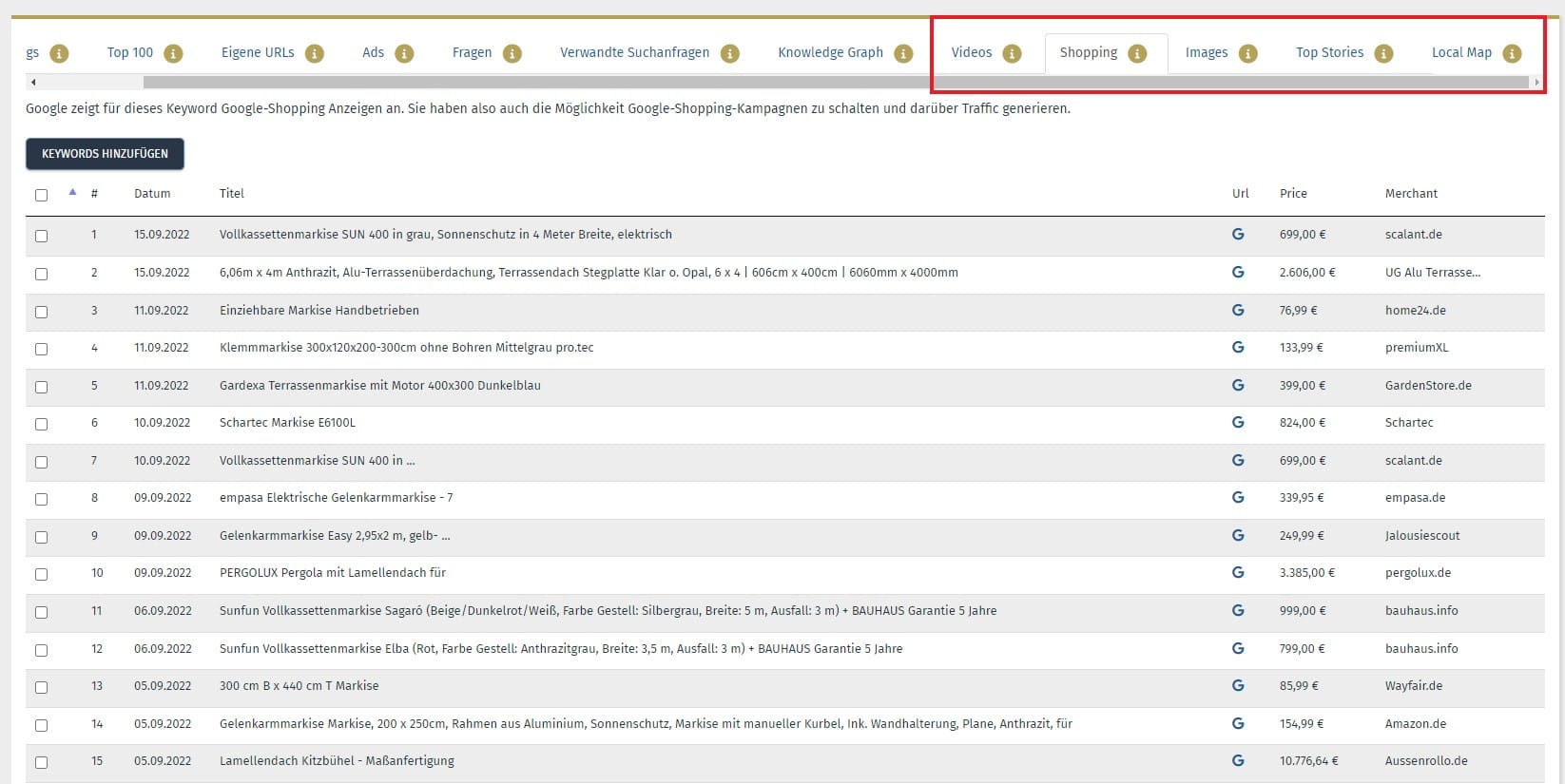
Task: Check the box for row 4 Klemmmarkise
Action: (x=41, y=349)
